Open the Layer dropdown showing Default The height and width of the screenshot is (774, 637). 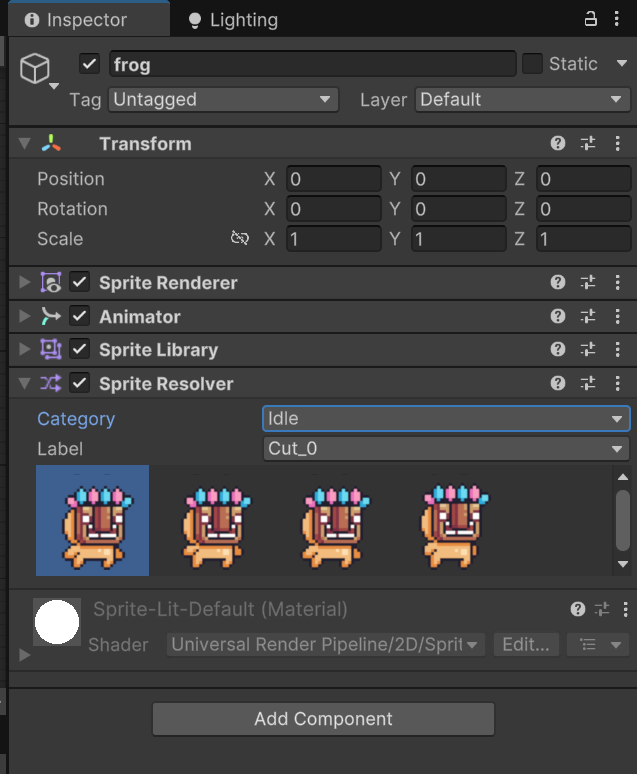[523, 100]
